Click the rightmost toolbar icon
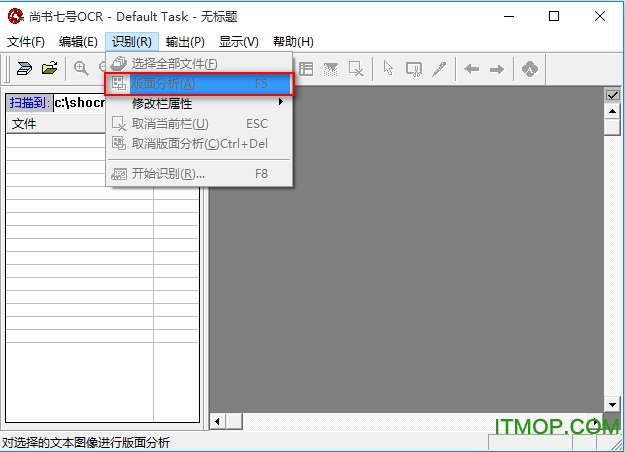 530,69
